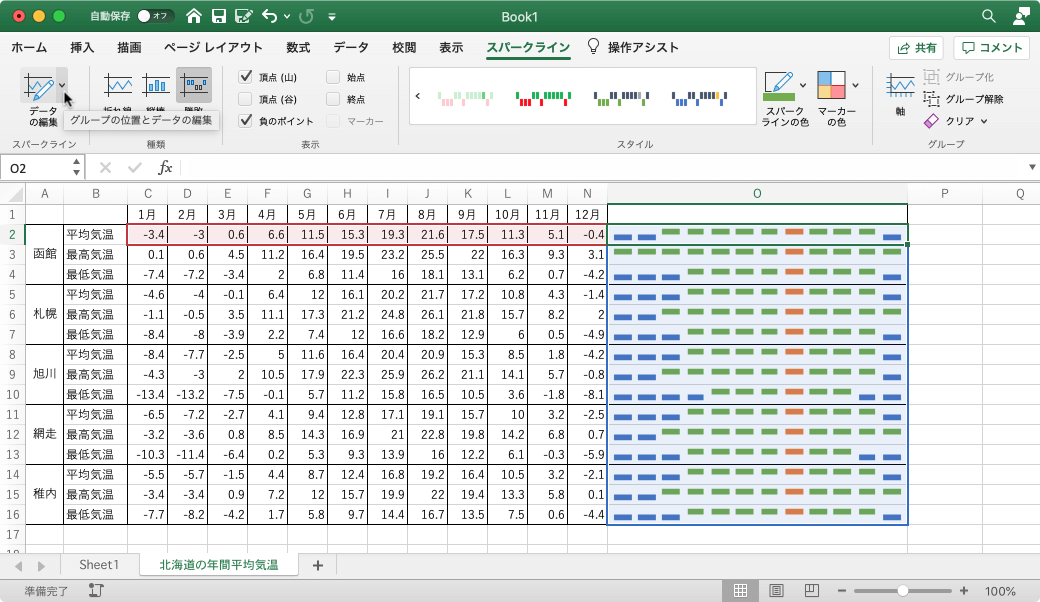Viewport: 1040px width, 602px height.
Task: Open the ホーム tab
Action: point(29,47)
